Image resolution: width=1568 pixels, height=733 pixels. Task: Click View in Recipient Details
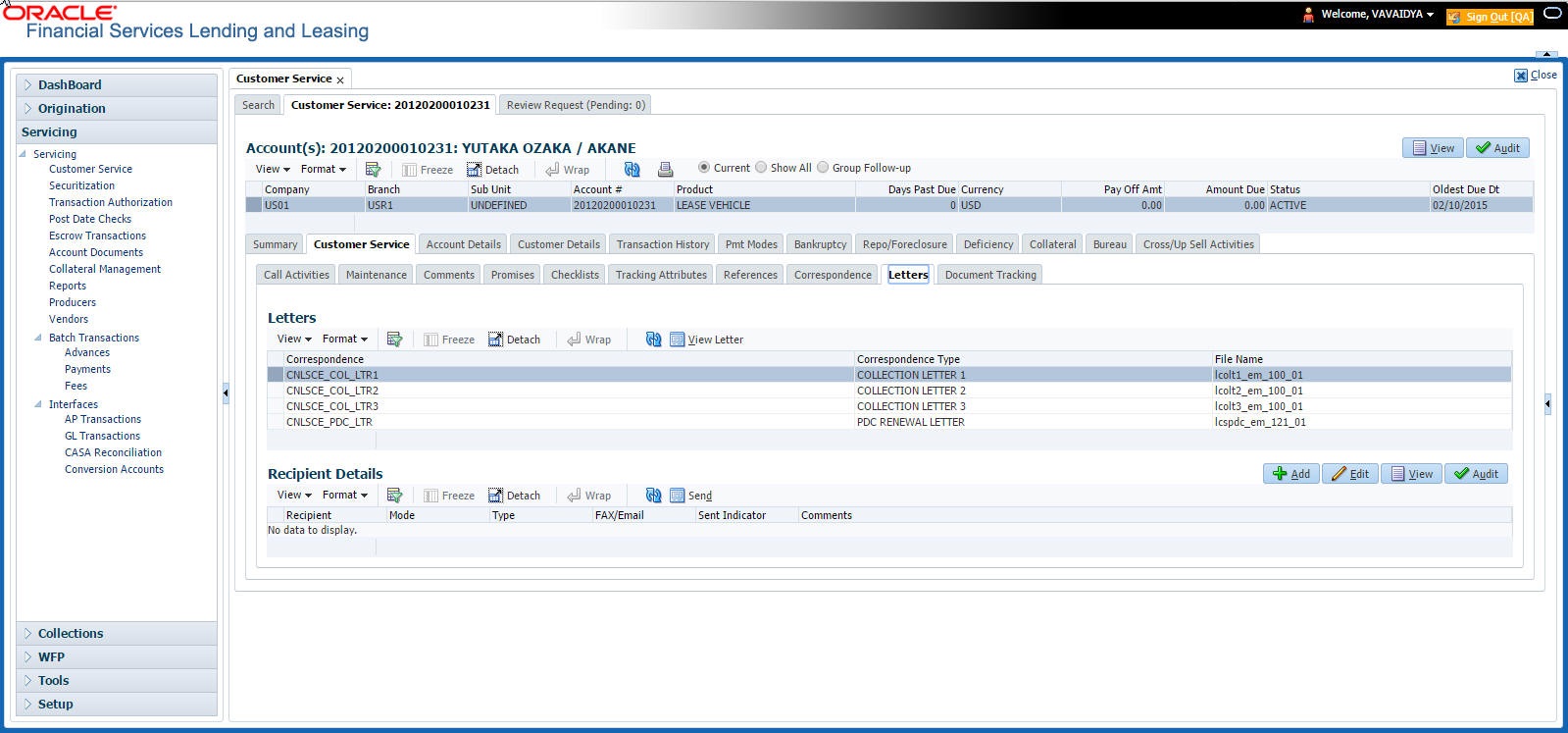click(x=1411, y=474)
